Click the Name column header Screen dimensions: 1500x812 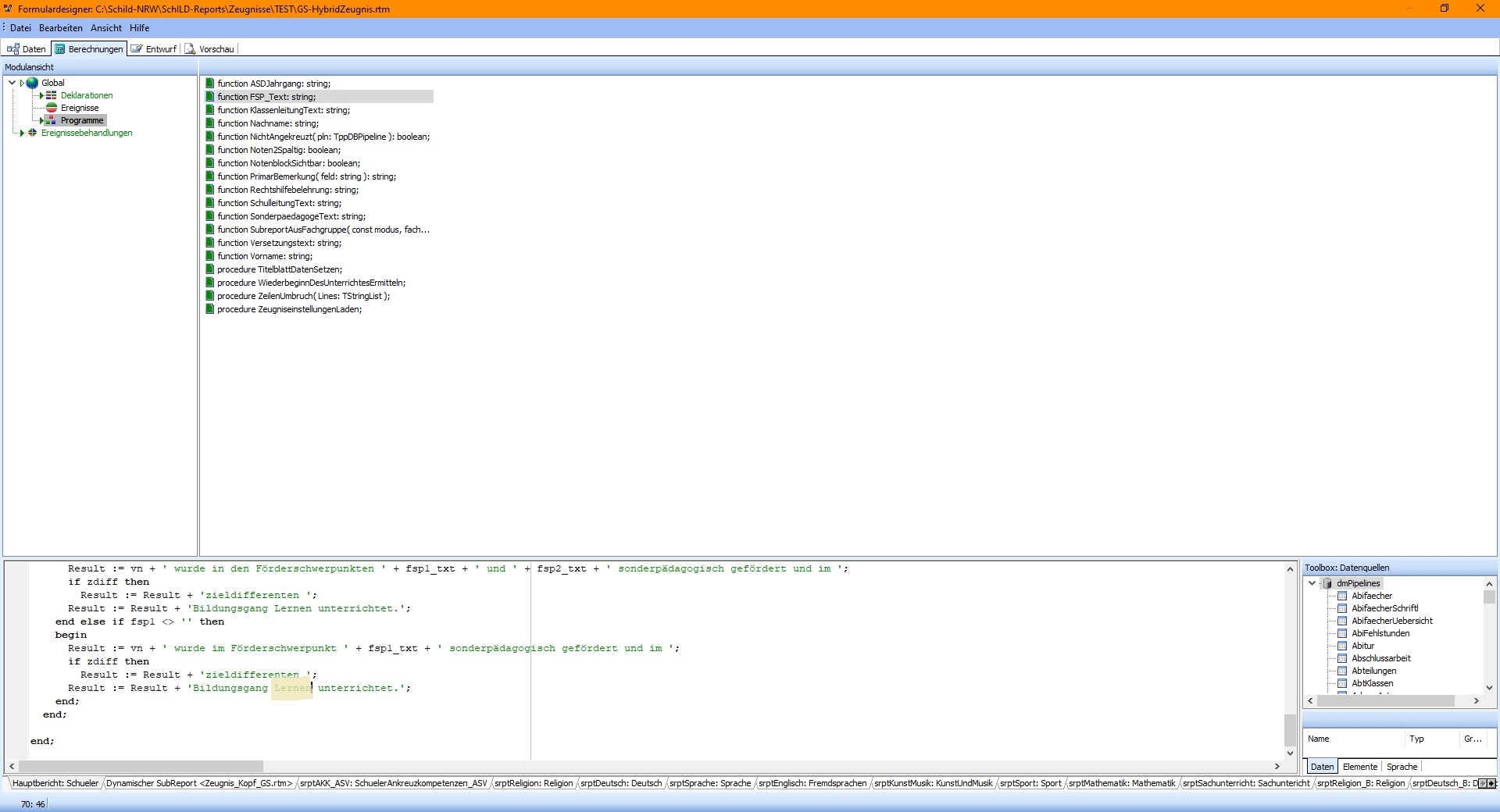tap(1353, 739)
